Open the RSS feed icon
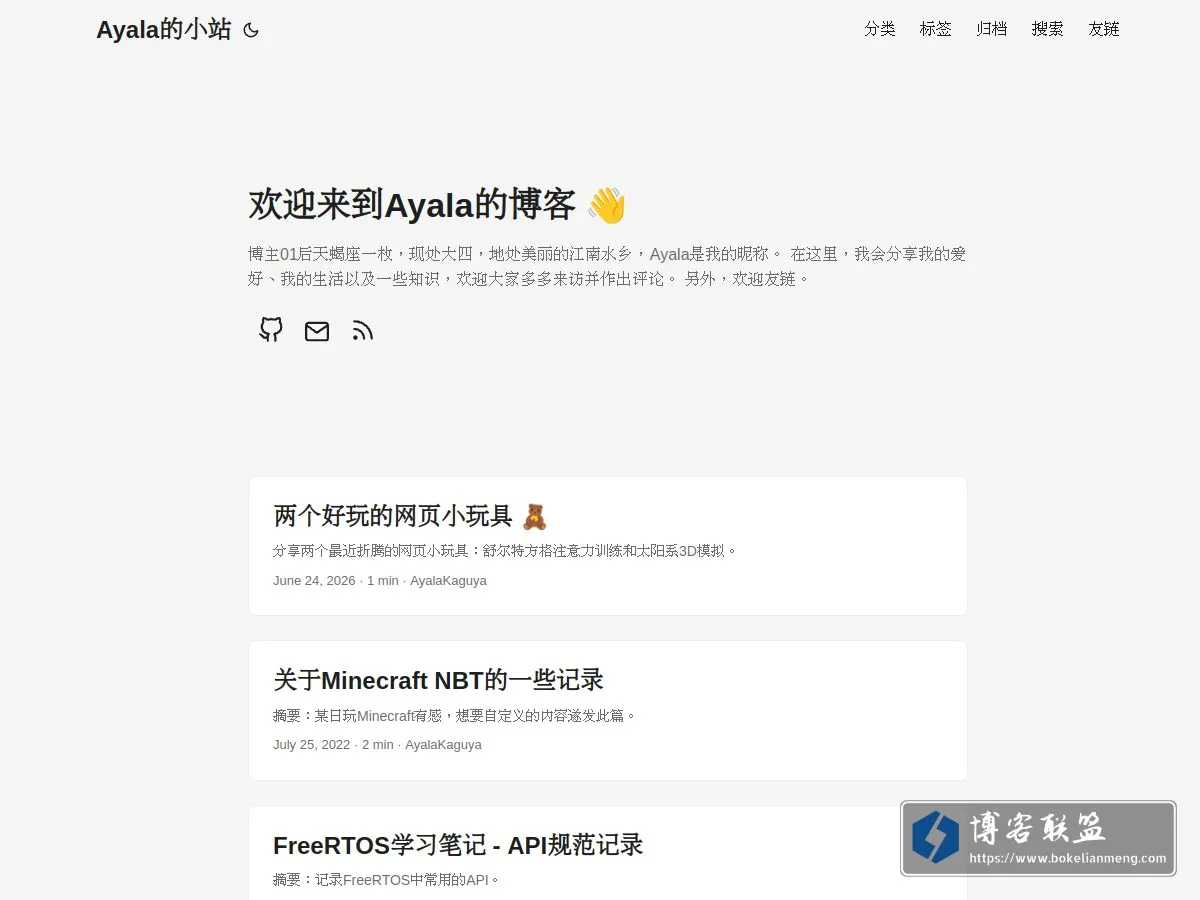The width and height of the screenshot is (1200, 900). (x=363, y=331)
